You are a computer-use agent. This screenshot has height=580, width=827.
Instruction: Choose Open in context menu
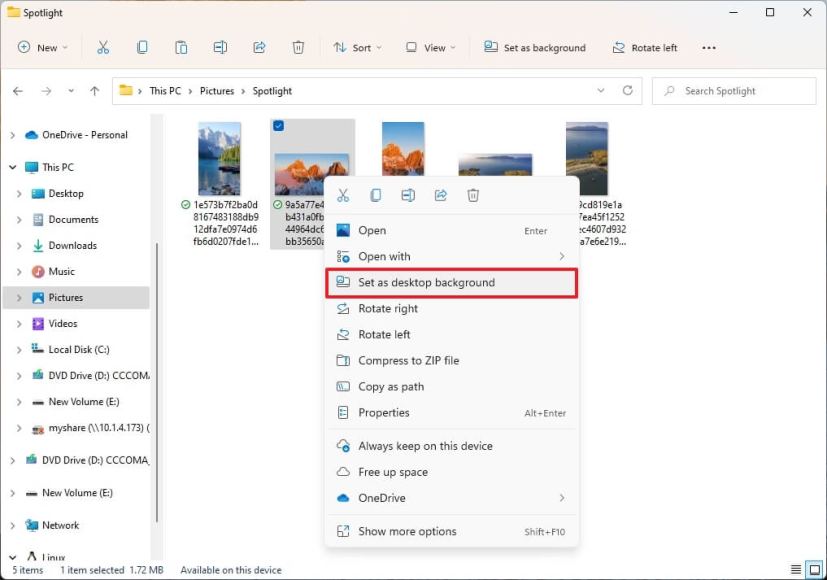point(451,230)
